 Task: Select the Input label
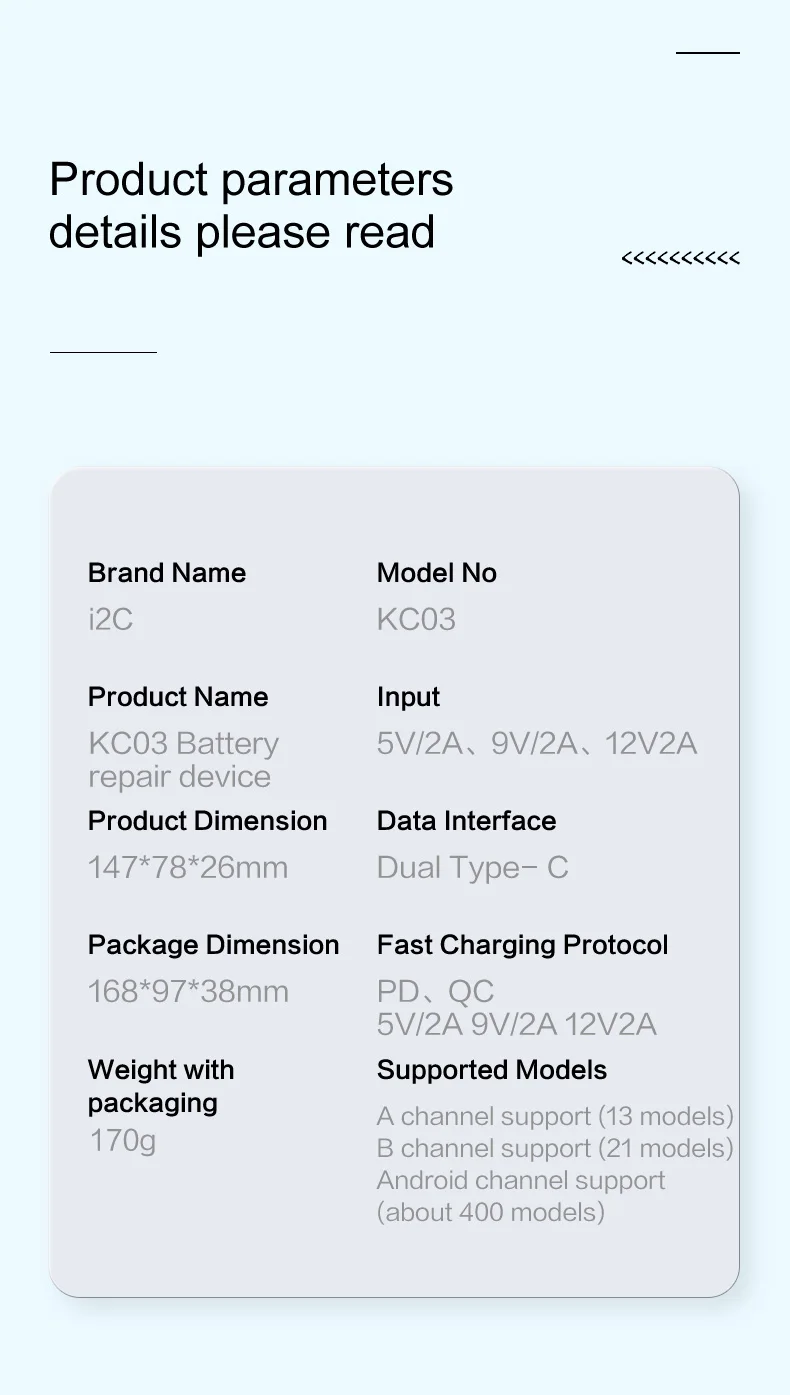[x=408, y=697]
